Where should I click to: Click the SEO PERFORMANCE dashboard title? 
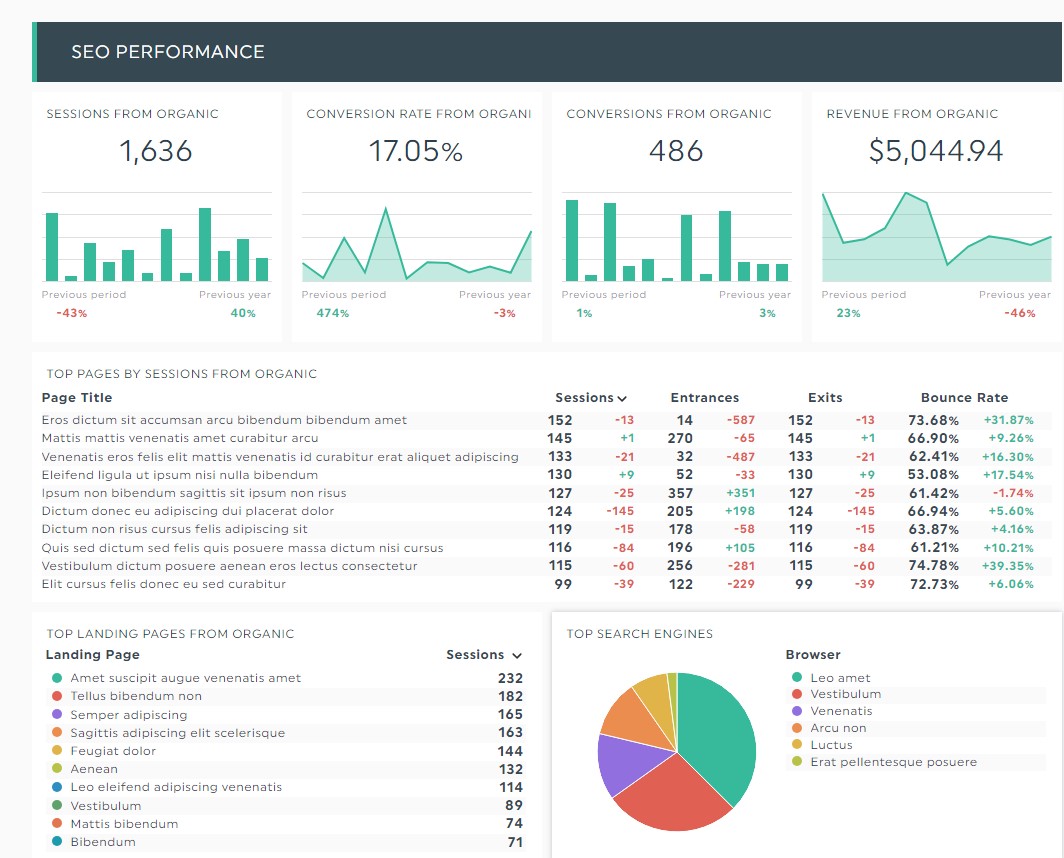coord(168,52)
